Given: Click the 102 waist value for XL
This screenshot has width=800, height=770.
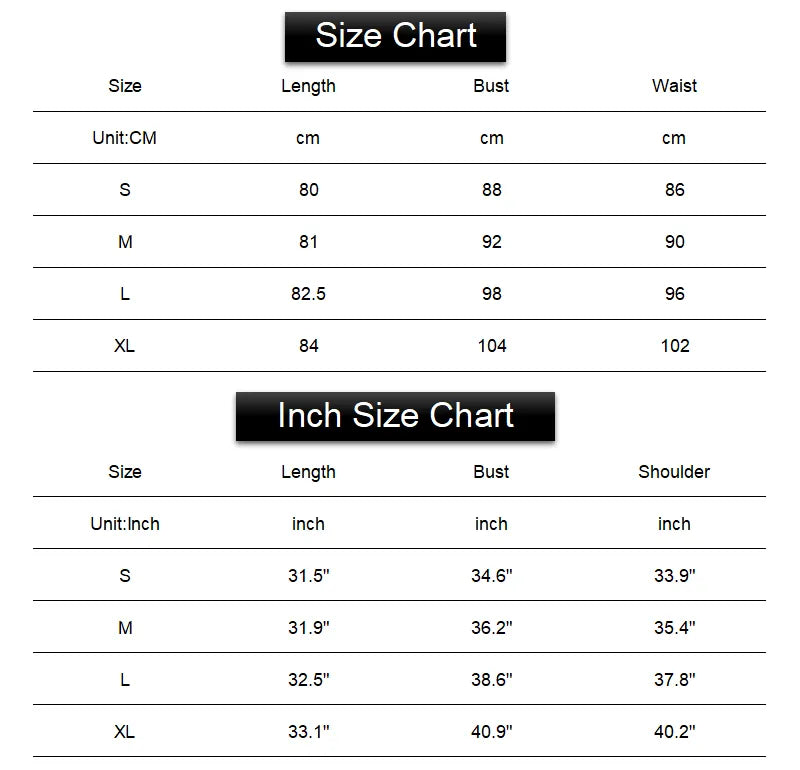Looking at the screenshot, I should pyautogui.click(x=675, y=346).
